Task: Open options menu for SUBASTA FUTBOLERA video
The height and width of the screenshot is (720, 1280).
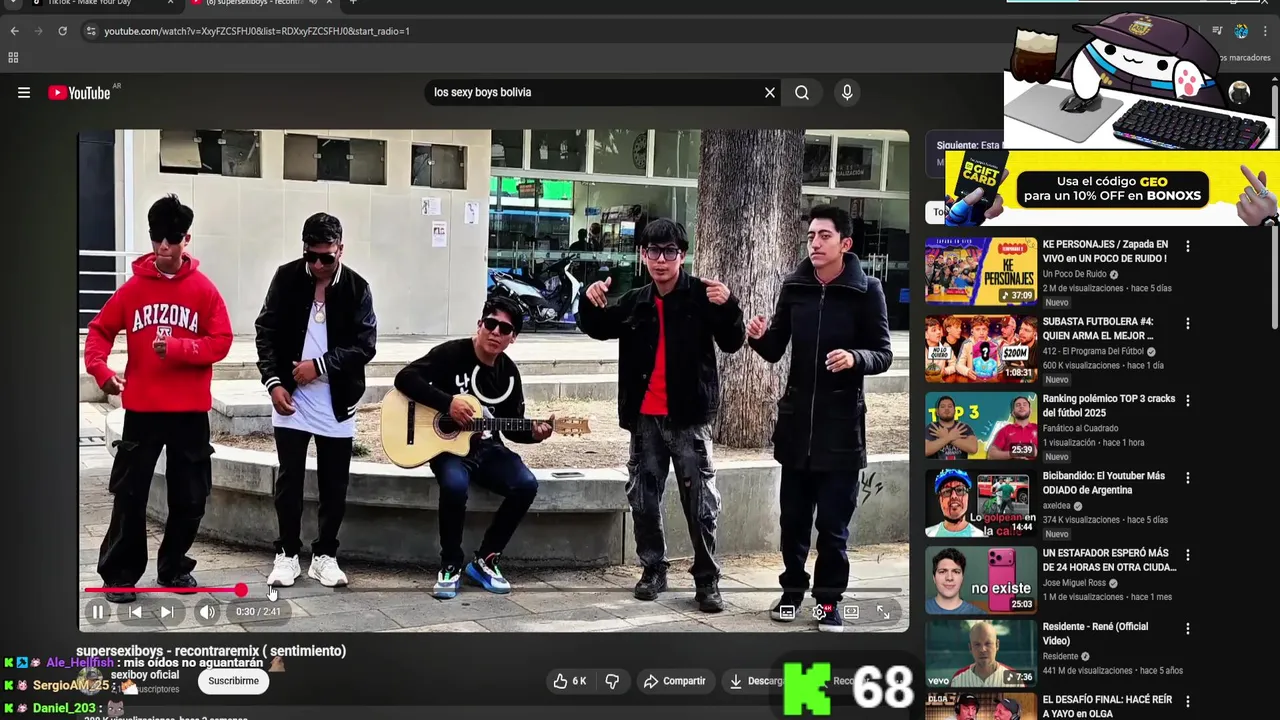Action: pos(1188,324)
